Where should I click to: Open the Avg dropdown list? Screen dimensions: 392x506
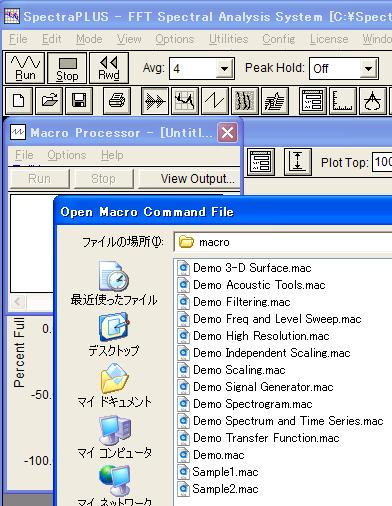coord(224,69)
